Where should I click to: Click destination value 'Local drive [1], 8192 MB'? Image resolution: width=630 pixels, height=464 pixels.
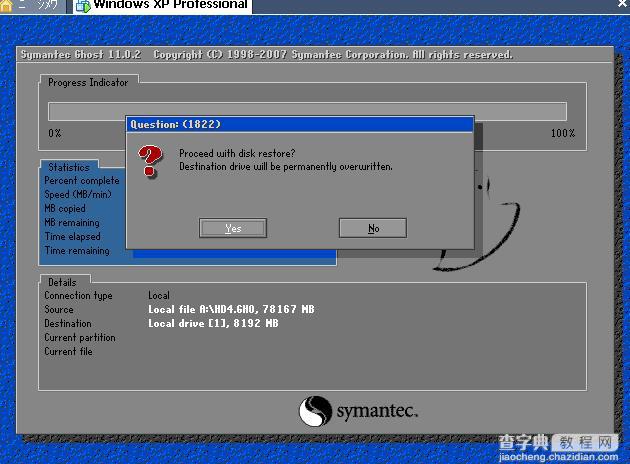tap(213, 323)
